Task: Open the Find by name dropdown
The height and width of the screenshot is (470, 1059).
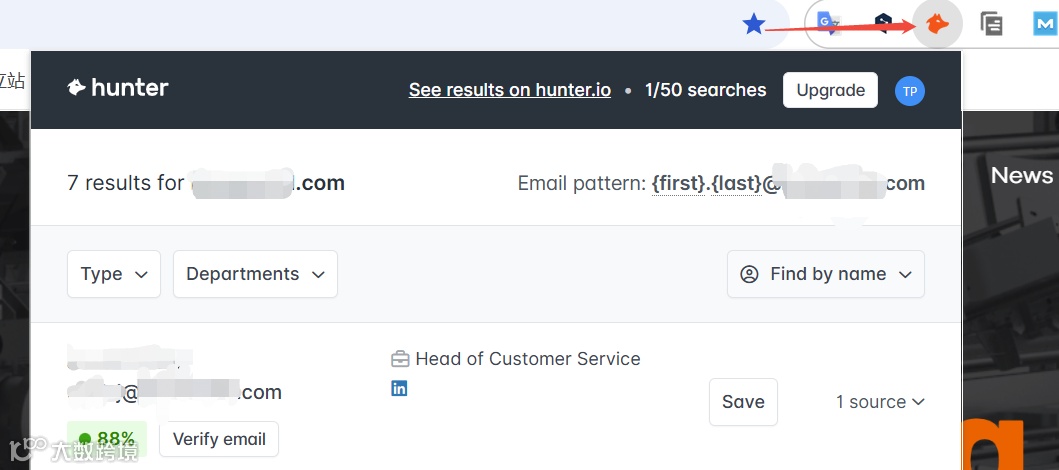Action: coord(825,274)
